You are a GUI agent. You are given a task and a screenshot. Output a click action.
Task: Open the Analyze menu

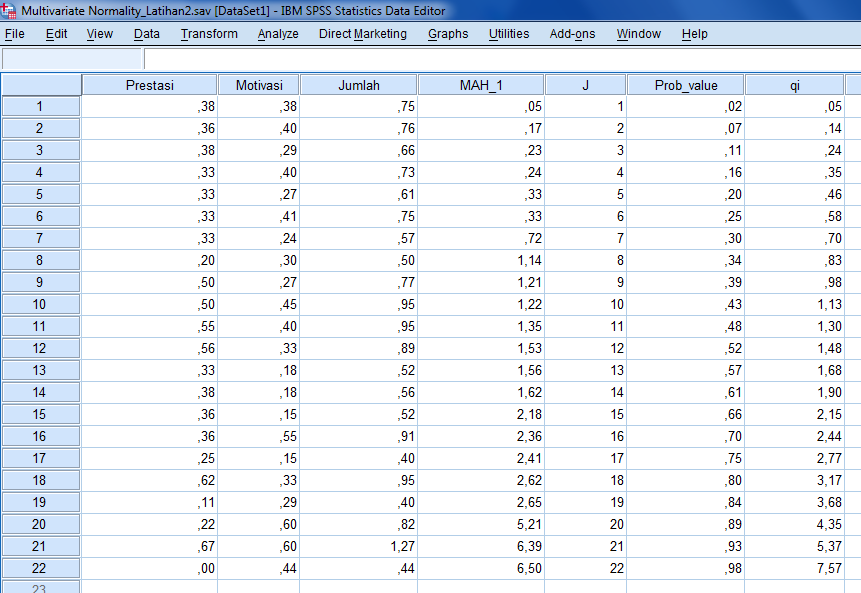[277, 33]
